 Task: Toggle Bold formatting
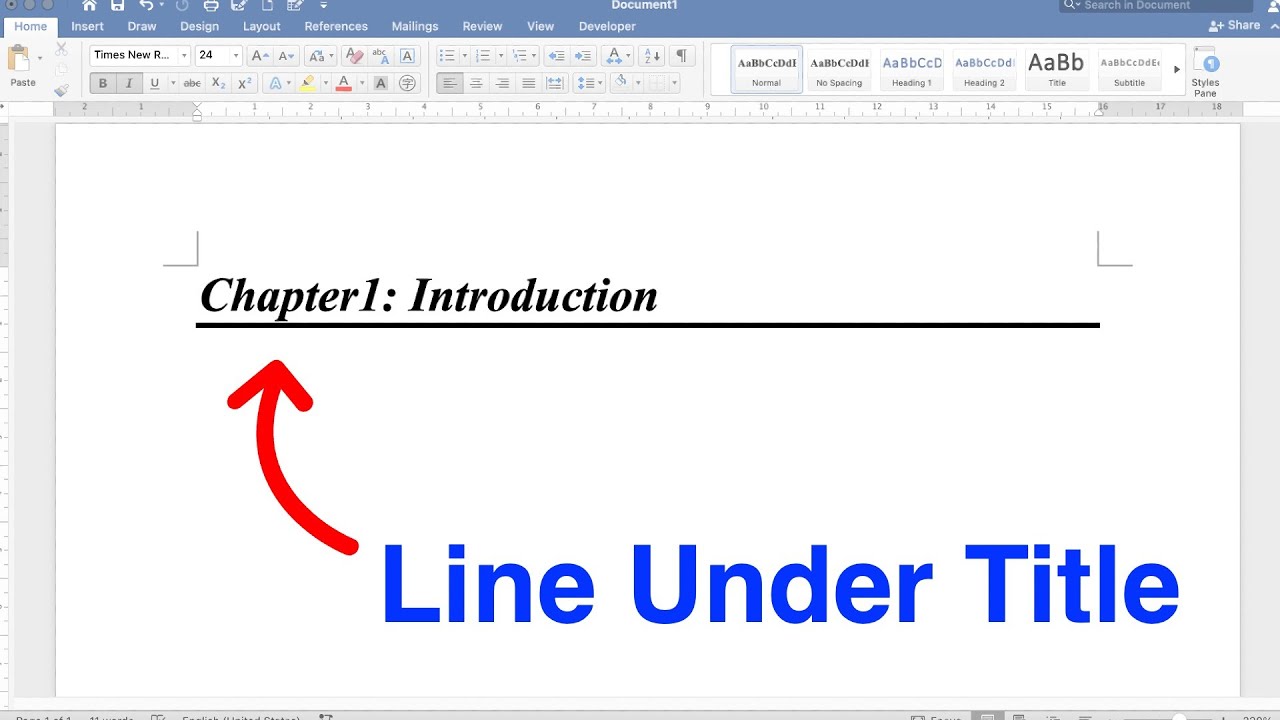pyautogui.click(x=102, y=83)
